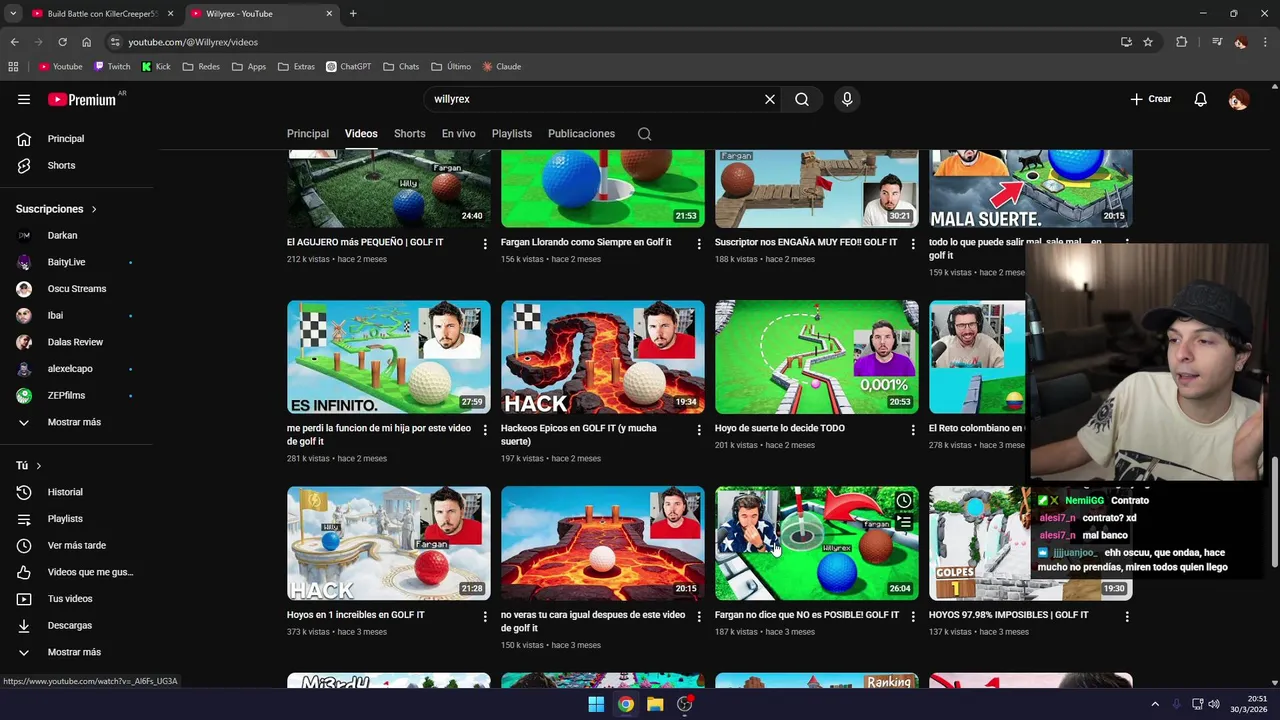Open Historial in the sidebar
The image size is (1280, 720).
click(66, 492)
